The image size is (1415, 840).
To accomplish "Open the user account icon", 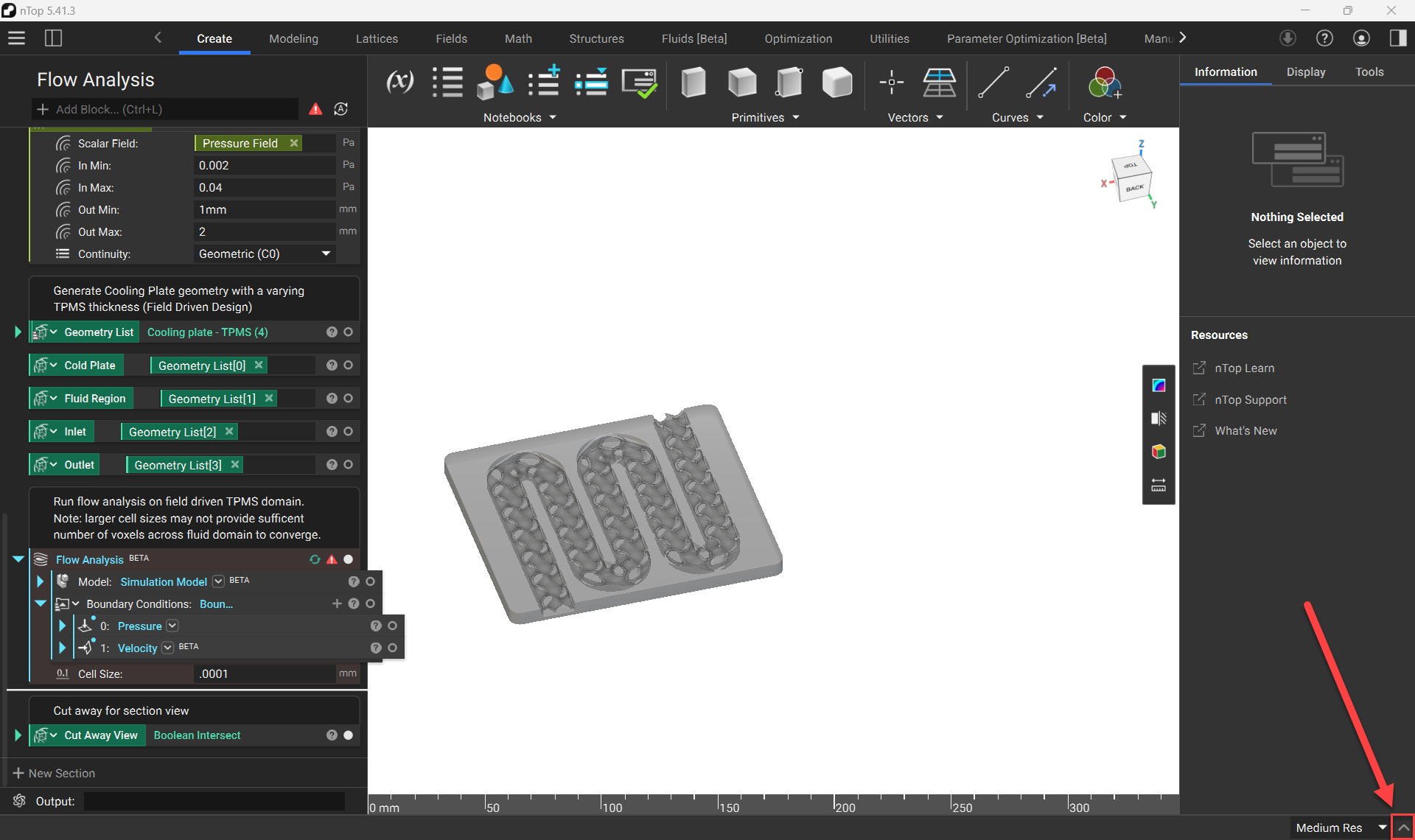I will click(1361, 38).
